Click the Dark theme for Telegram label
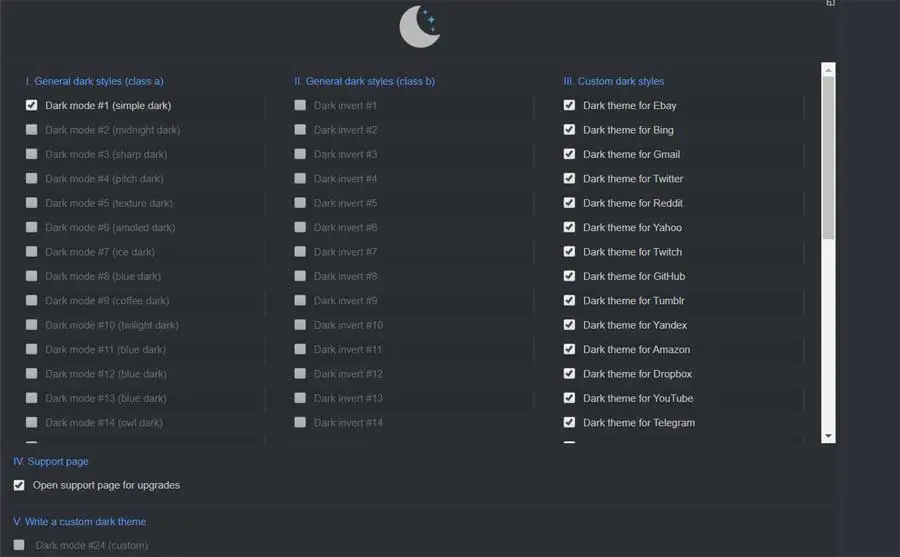Viewport: 900px width, 557px height. point(638,423)
